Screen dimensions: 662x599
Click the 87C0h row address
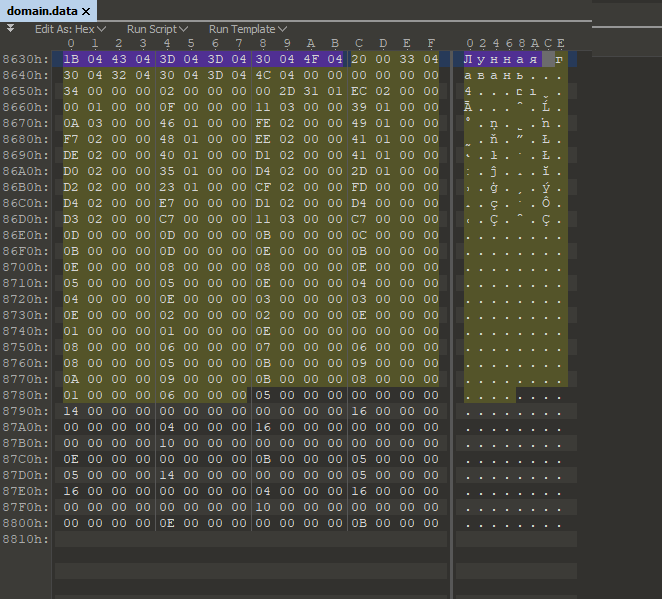(26, 459)
